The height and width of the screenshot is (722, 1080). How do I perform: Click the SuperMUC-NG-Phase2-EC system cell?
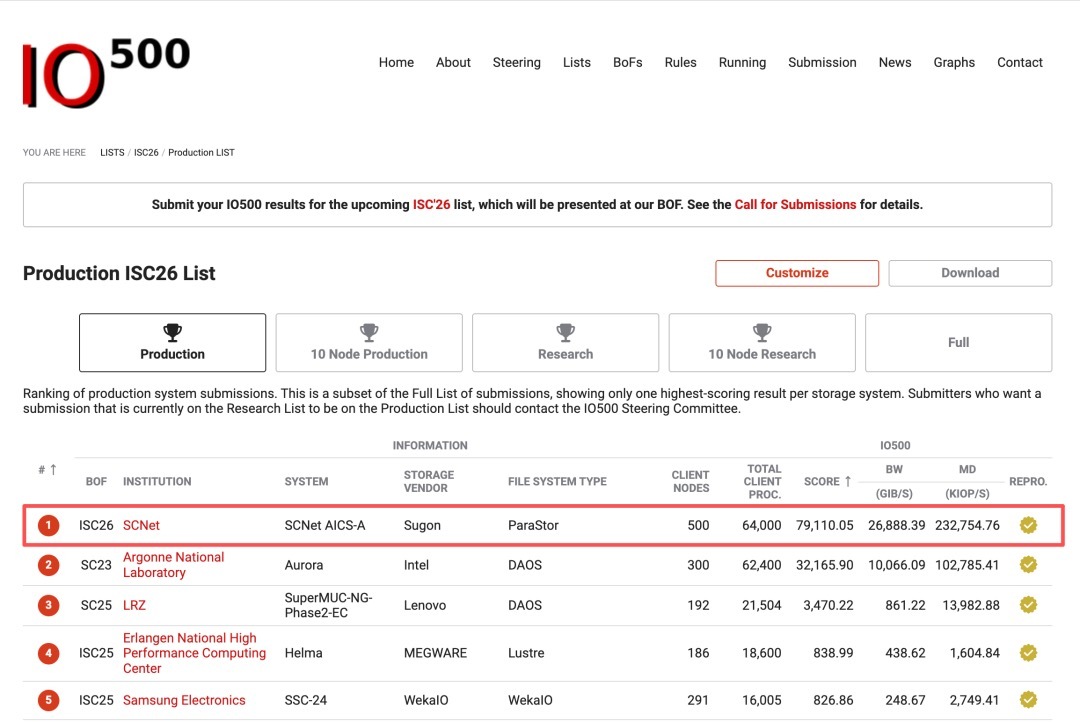coord(329,605)
